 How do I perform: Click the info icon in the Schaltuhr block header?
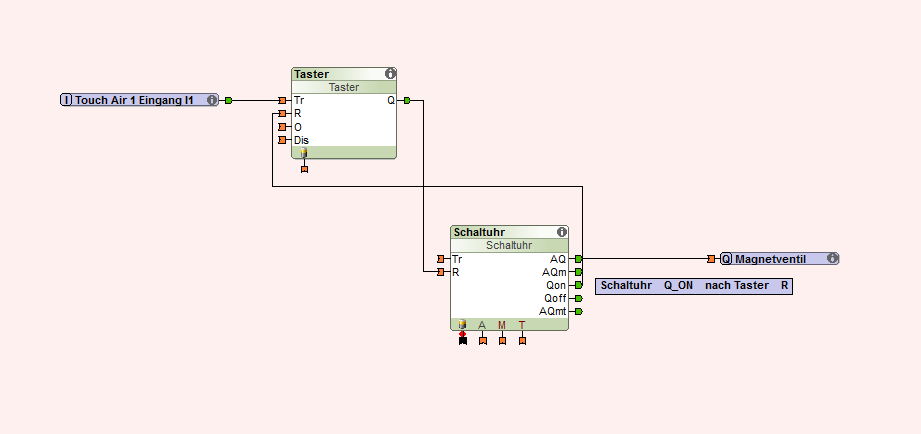click(562, 232)
